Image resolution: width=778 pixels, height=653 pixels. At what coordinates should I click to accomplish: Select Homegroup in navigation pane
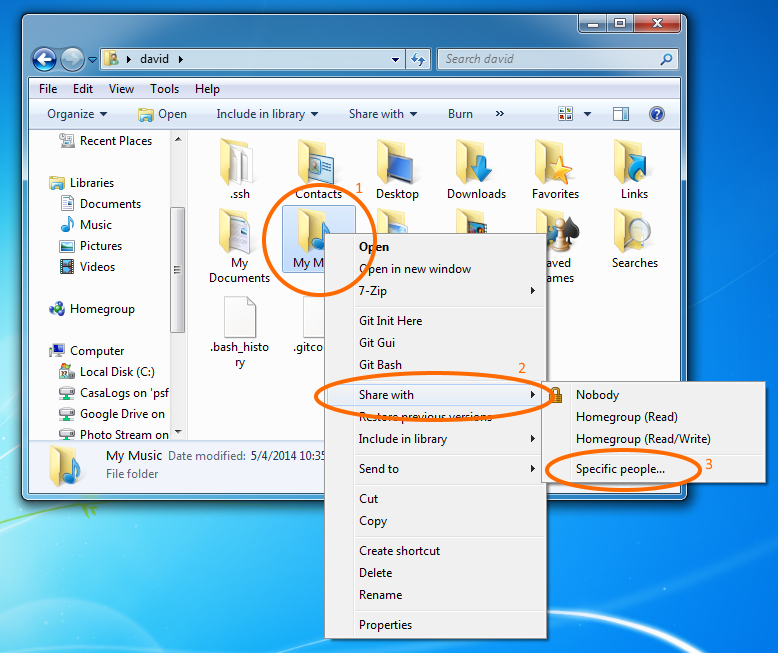[92, 309]
